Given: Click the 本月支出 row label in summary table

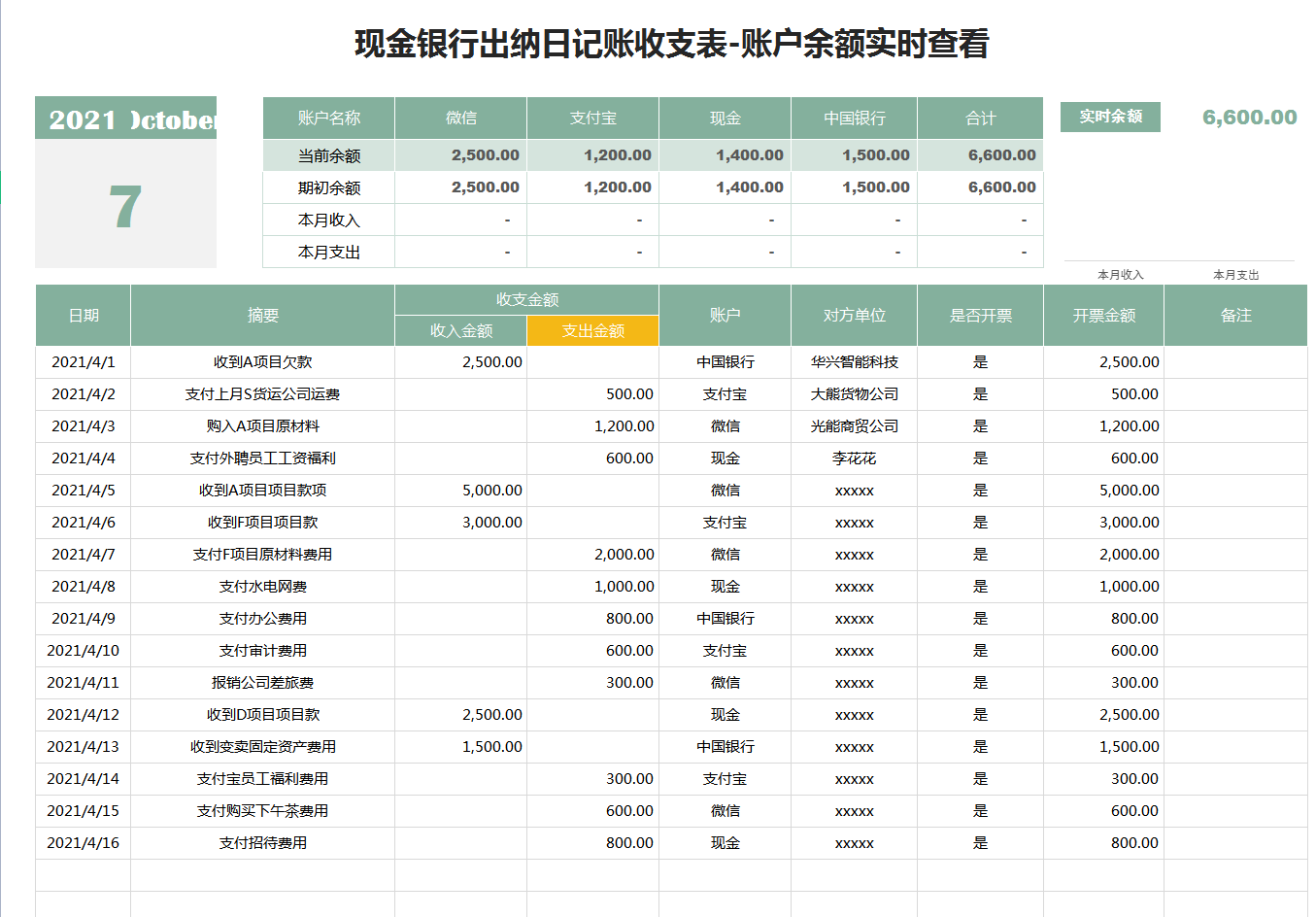Looking at the screenshot, I should click(328, 252).
